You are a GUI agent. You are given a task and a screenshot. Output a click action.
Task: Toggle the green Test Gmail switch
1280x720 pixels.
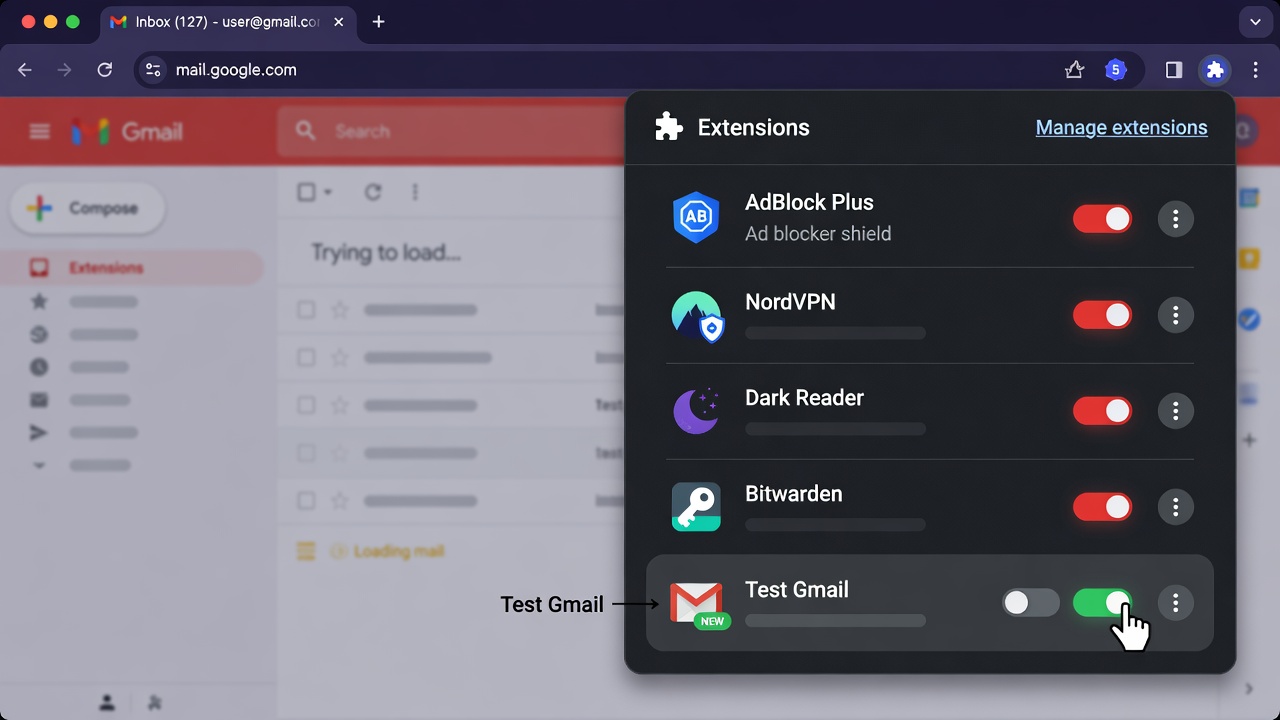(x=1102, y=602)
